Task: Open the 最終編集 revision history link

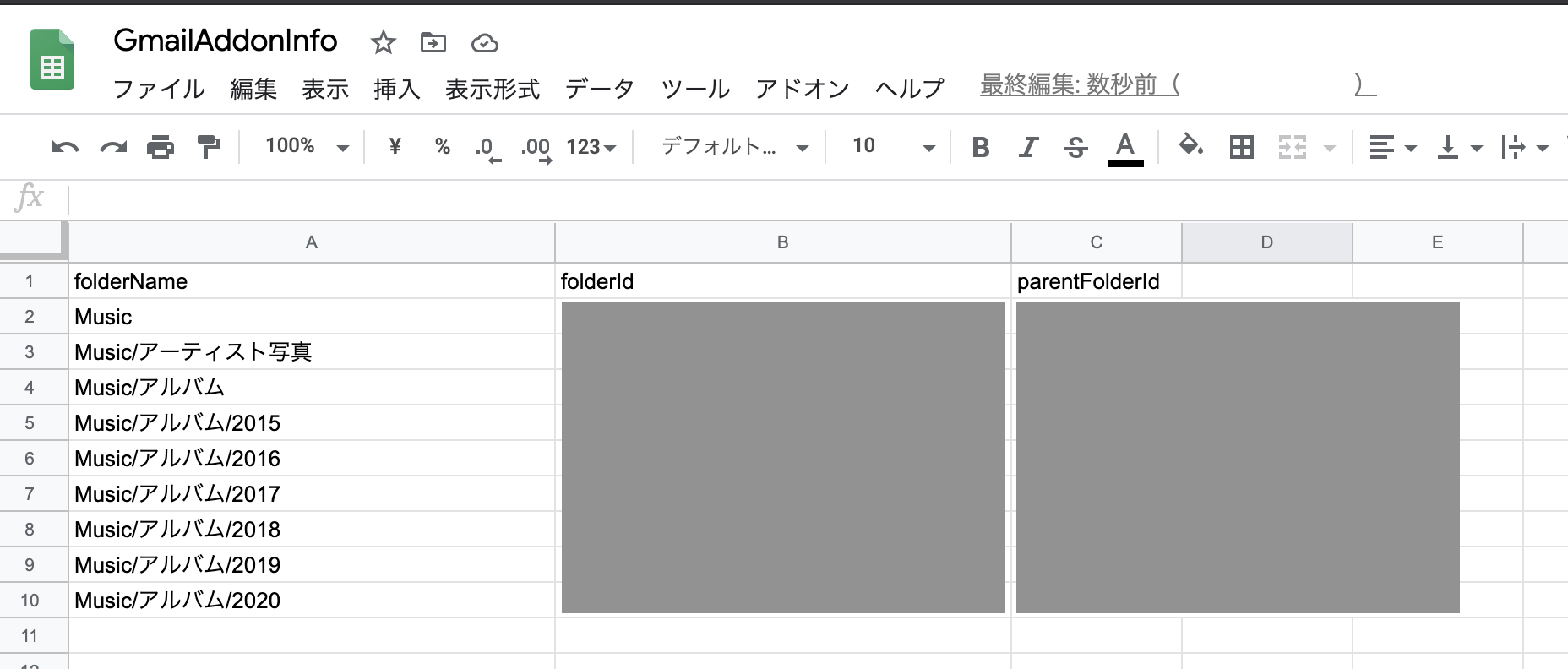Action: click(x=1179, y=84)
